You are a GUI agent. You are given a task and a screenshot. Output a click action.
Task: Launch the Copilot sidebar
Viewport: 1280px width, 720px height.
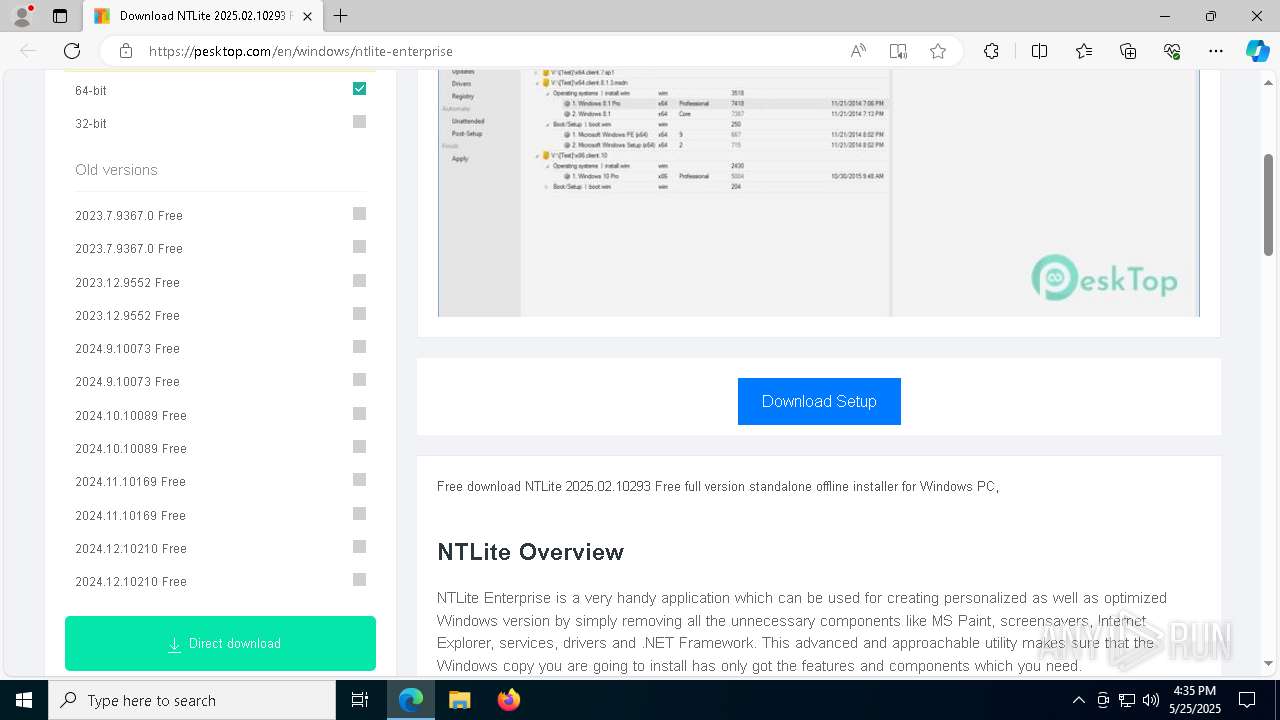point(1257,51)
